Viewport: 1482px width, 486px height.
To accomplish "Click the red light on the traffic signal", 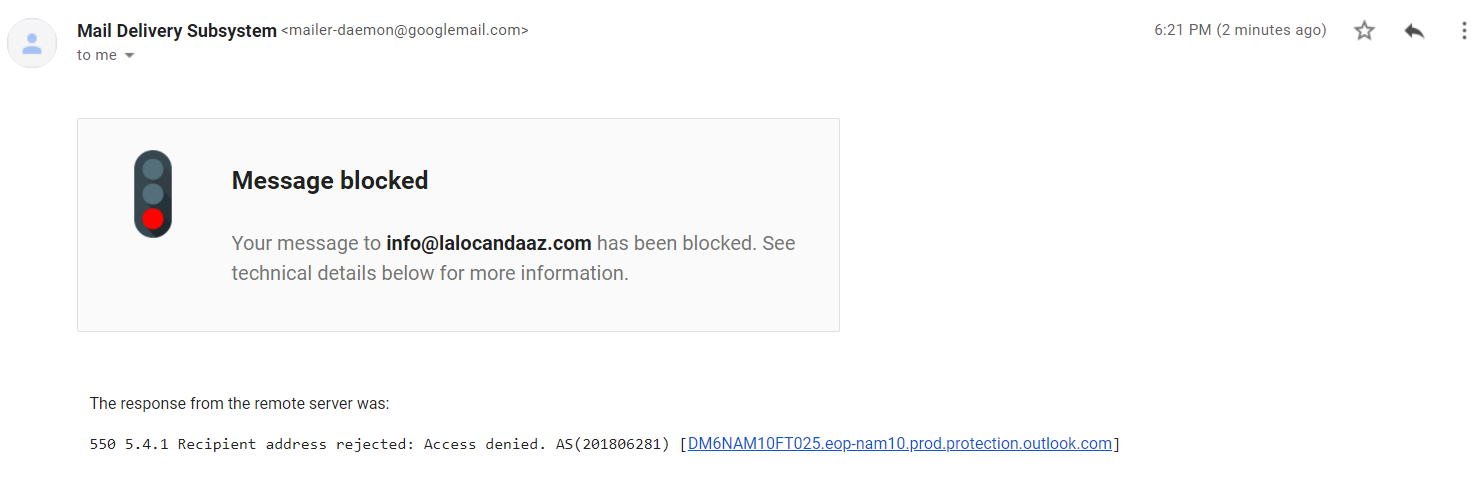I will click(x=153, y=218).
